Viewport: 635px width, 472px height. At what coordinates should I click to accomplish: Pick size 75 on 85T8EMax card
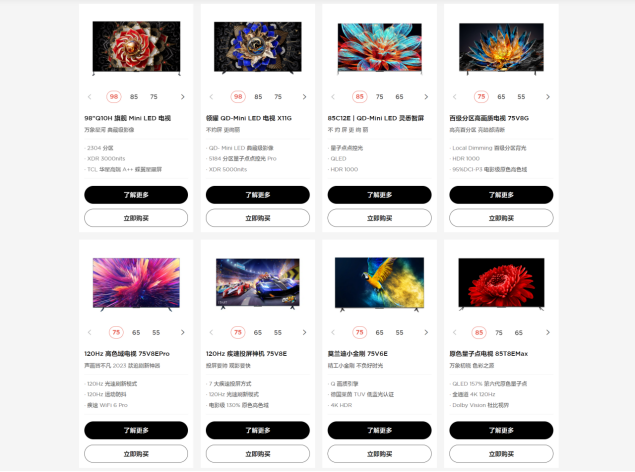(499, 332)
